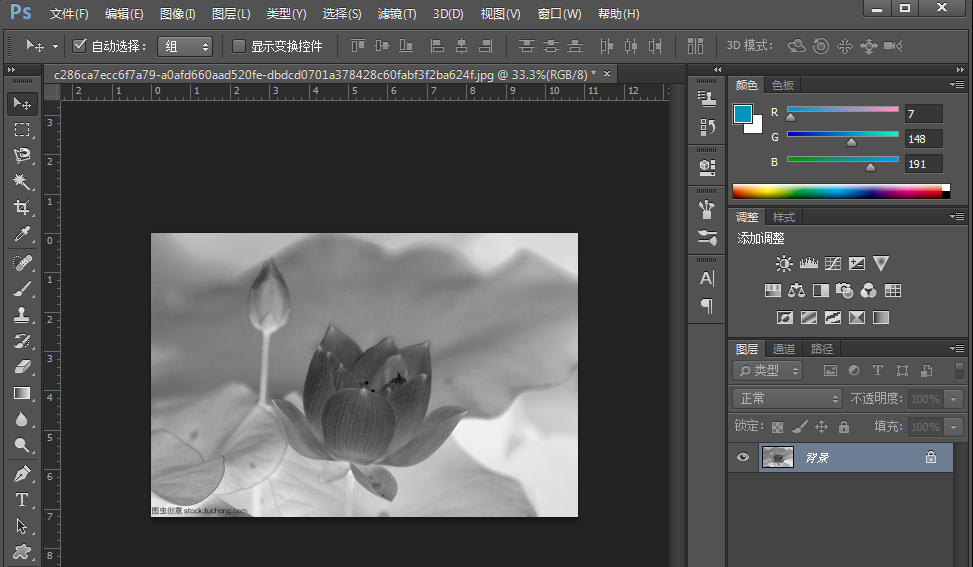The width and height of the screenshot is (973, 567).
Task: Select the Magic Wand tool
Action: tap(21, 182)
